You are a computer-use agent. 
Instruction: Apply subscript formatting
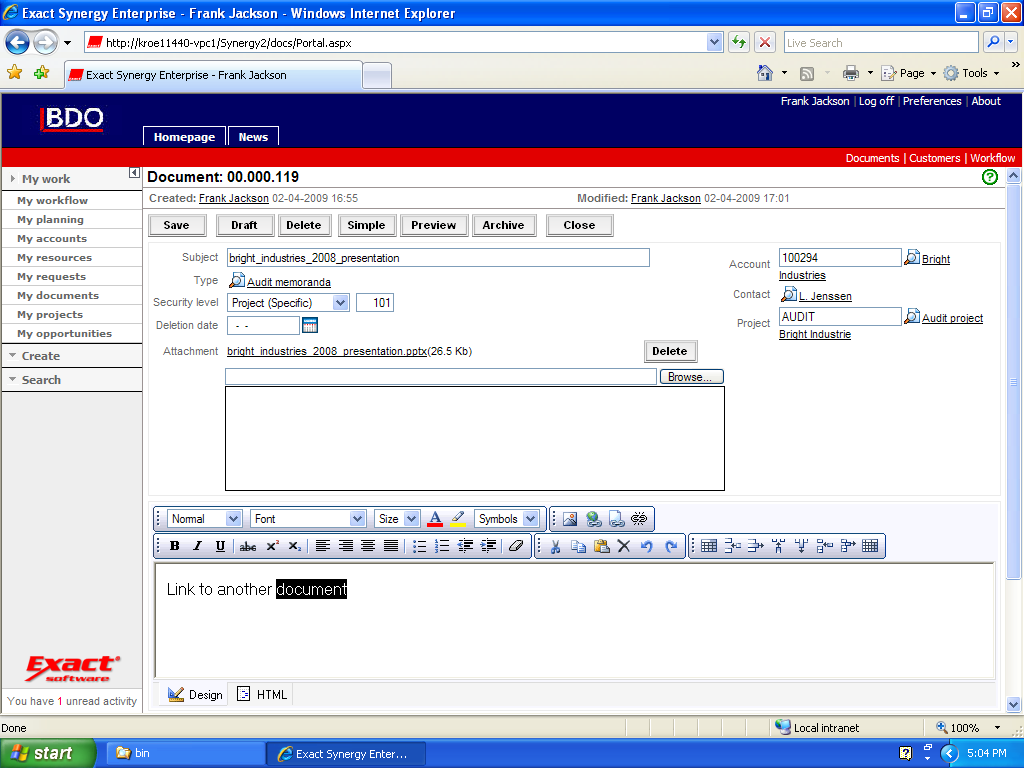pos(295,546)
